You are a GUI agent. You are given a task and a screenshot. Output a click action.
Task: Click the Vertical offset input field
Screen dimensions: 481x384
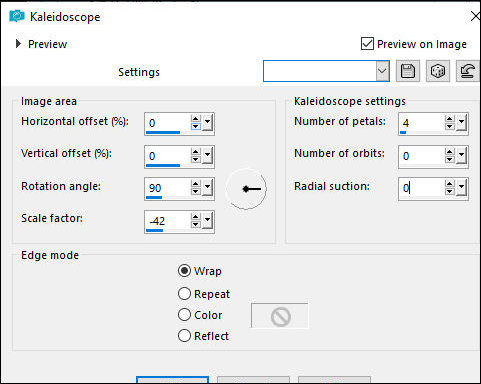pyautogui.click(x=168, y=156)
